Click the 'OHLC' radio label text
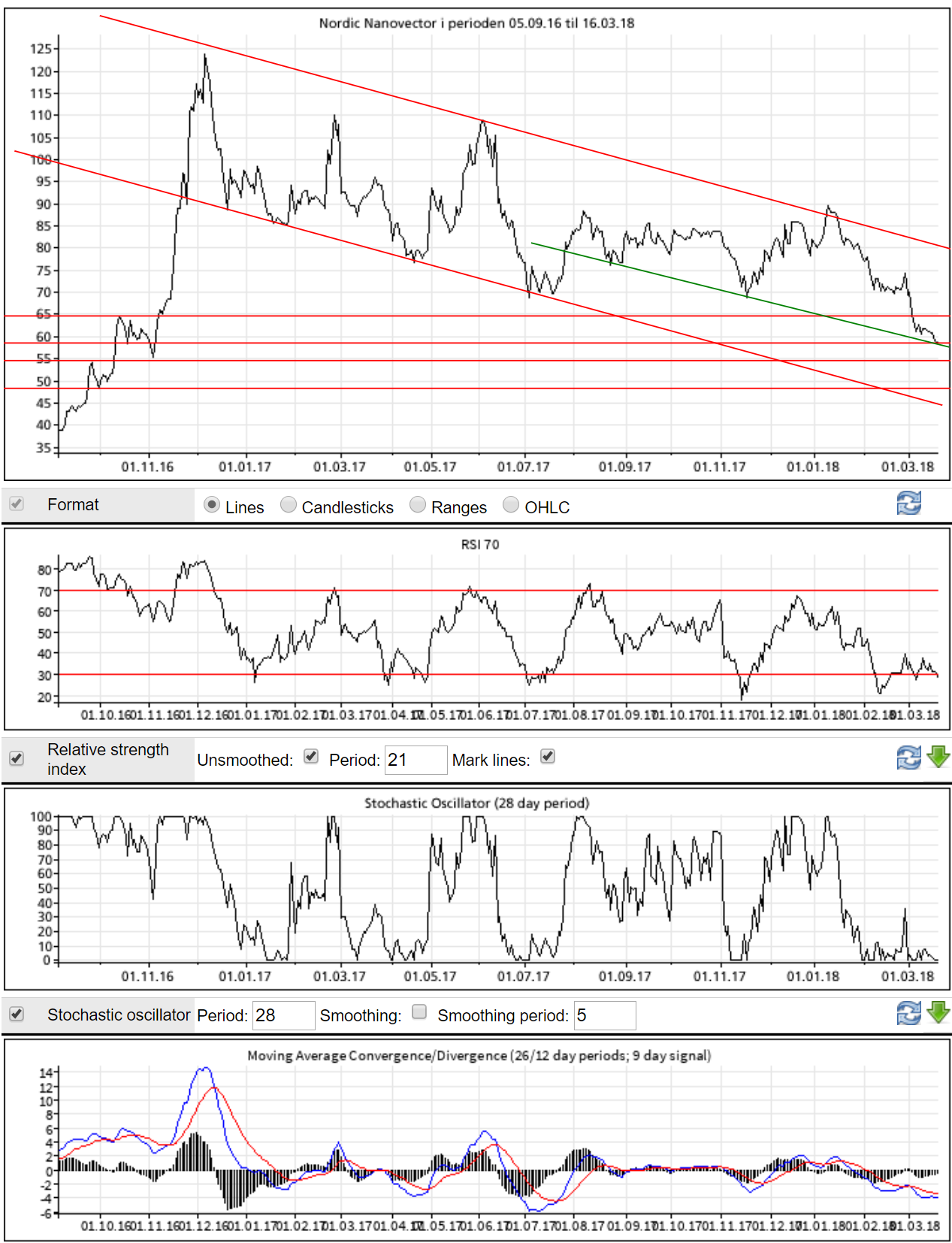 [547, 507]
